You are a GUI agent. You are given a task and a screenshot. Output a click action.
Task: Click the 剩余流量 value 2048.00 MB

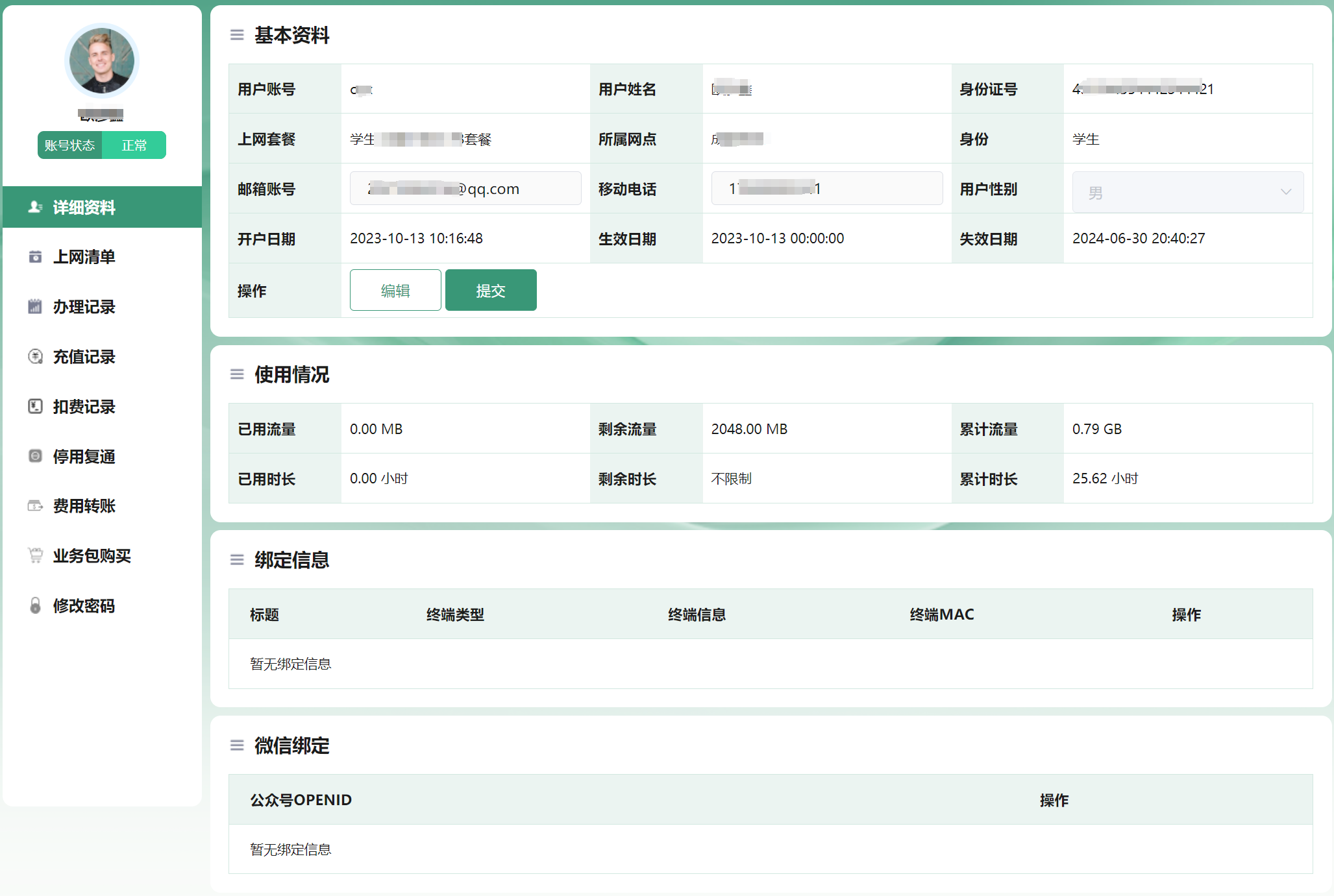click(749, 429)
